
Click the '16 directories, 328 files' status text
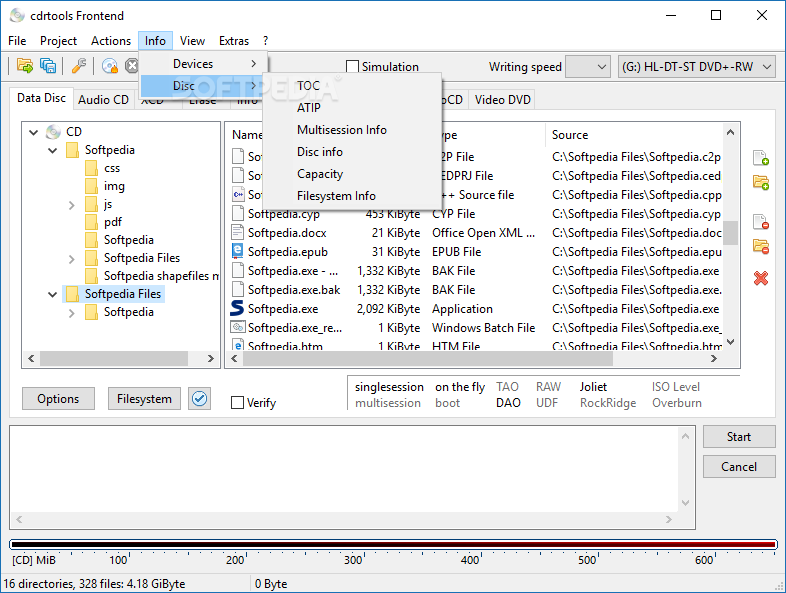(94, 584)
